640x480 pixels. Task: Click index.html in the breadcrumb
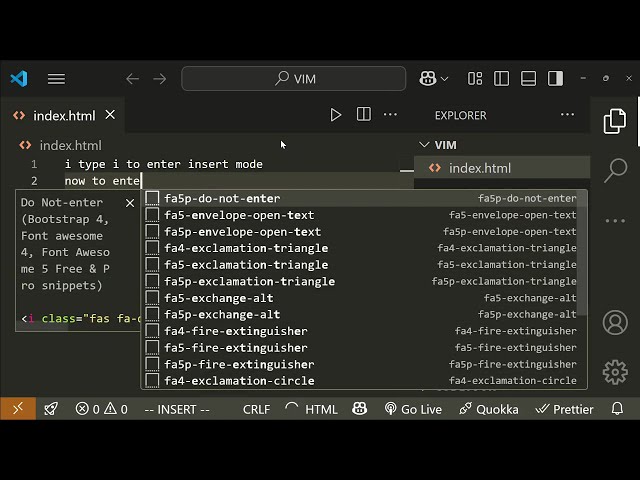[71, 145]
